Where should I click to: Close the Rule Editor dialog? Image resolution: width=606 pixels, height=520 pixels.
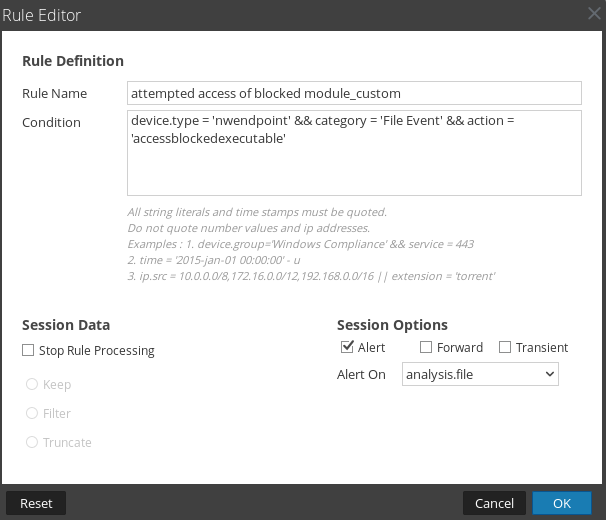click(x=594, y=14)
